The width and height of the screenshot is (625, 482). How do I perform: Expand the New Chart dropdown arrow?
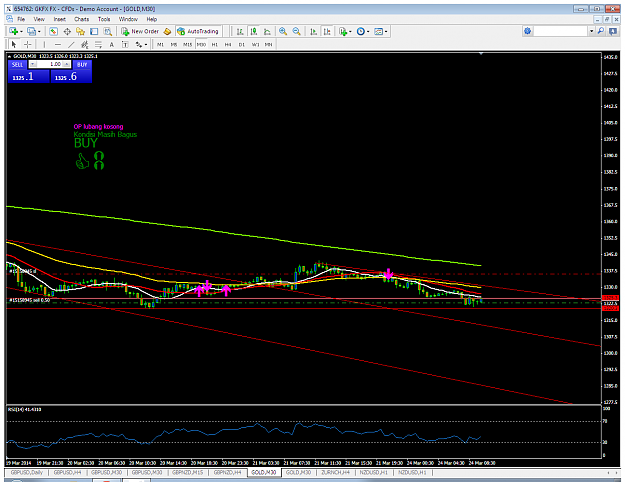pyautogui.click(x=21, y=31)
